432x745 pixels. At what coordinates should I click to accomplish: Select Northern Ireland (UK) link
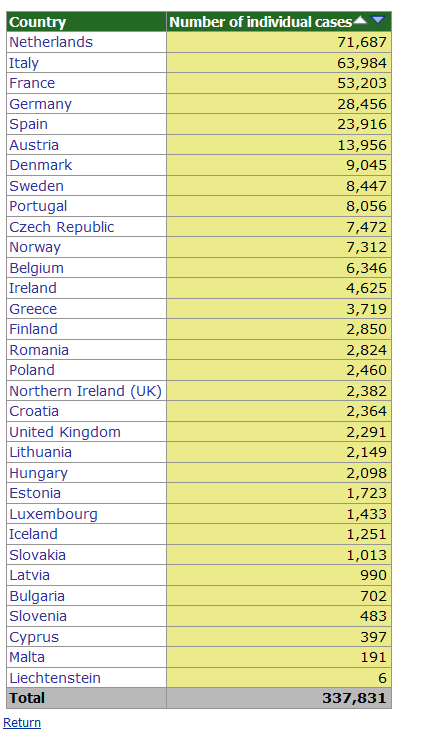click(86, 391)
